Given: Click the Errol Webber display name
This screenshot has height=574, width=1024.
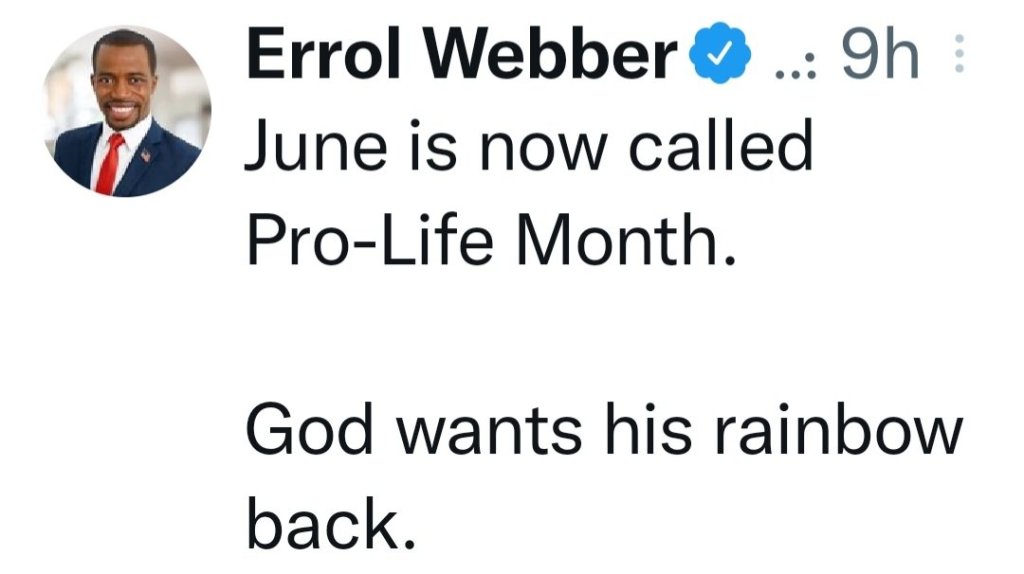Looking at the screenshot, I should pyautogui.click(x=461, y=58).
